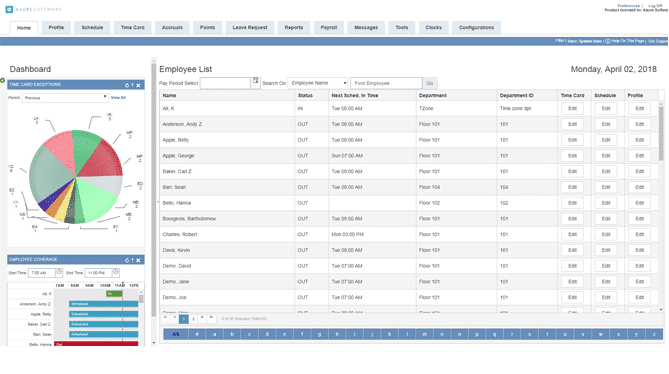Open the Clocks tab
The width and height of the screenshot is (669, 374).
433,27
